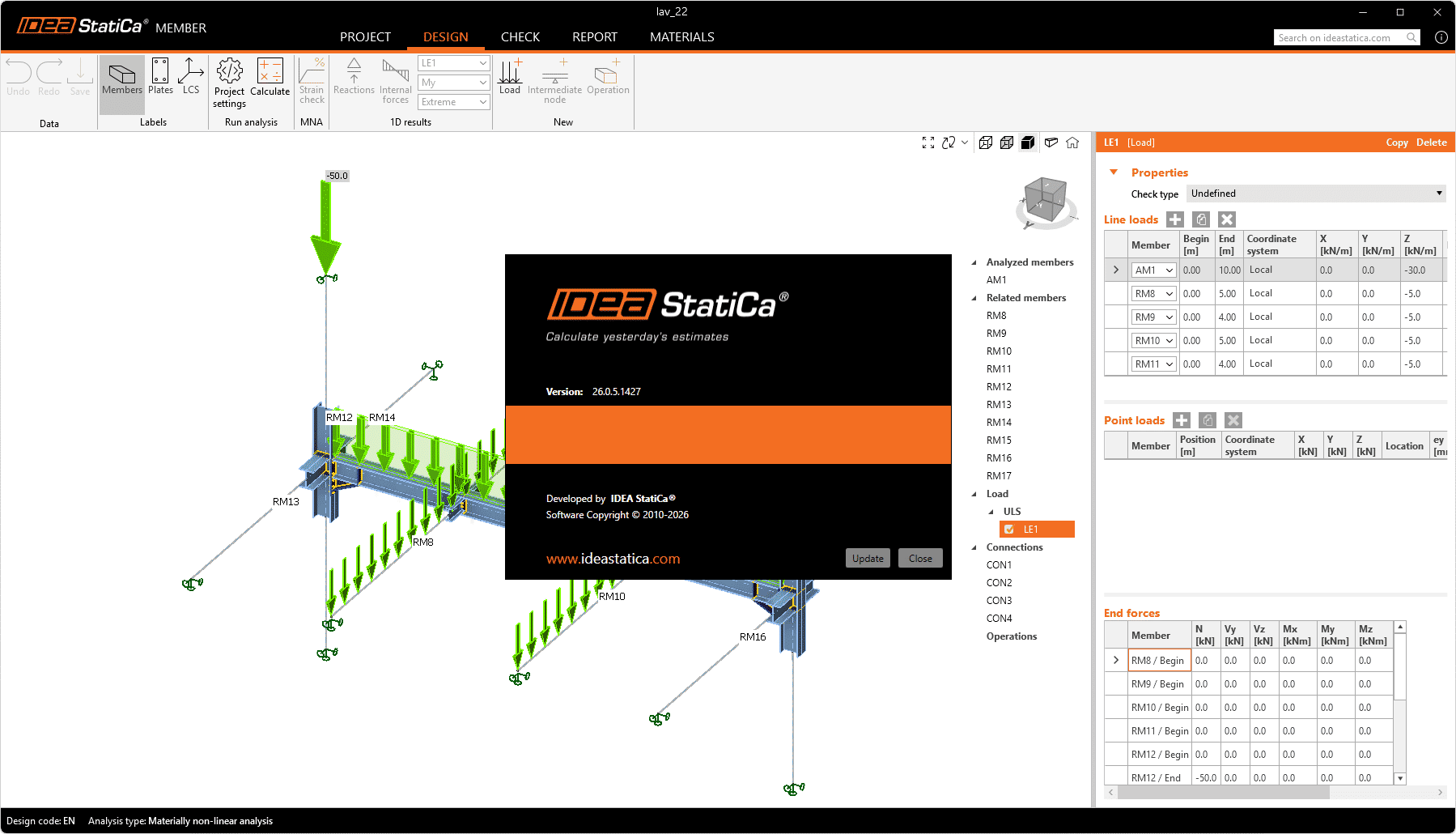The height and width of the screenshot is (834, 1456).
Task: Click Close in the about dialog
Action: point(920,559)
